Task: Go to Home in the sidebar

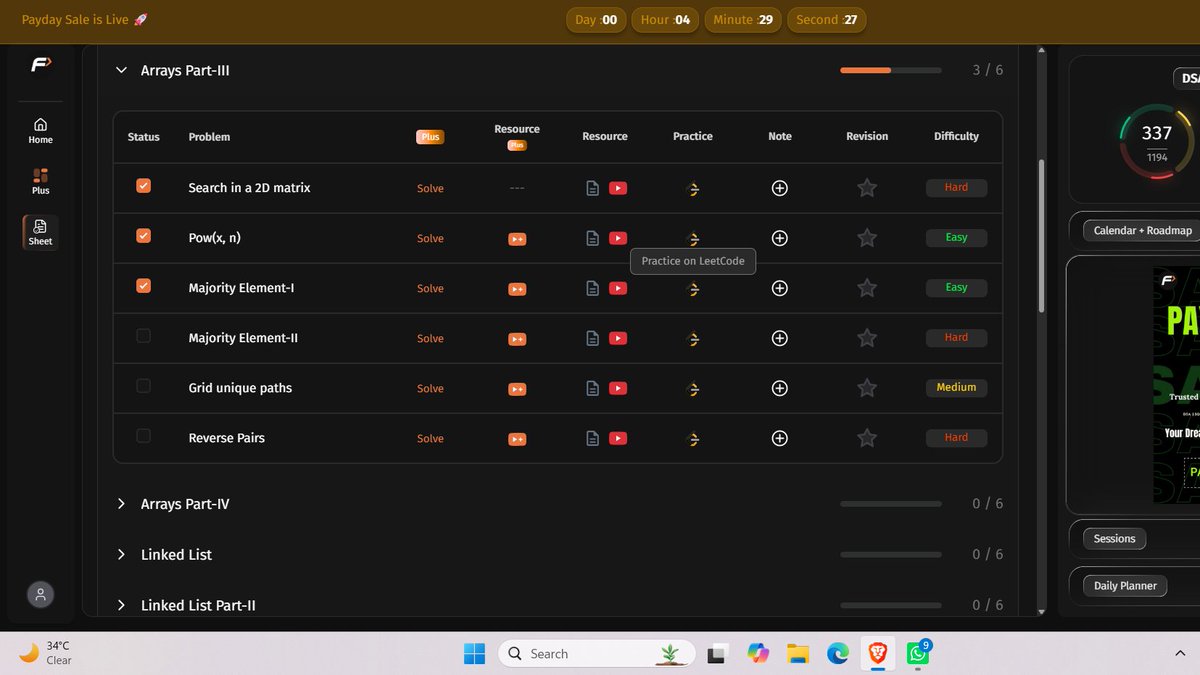Action: 40,130
